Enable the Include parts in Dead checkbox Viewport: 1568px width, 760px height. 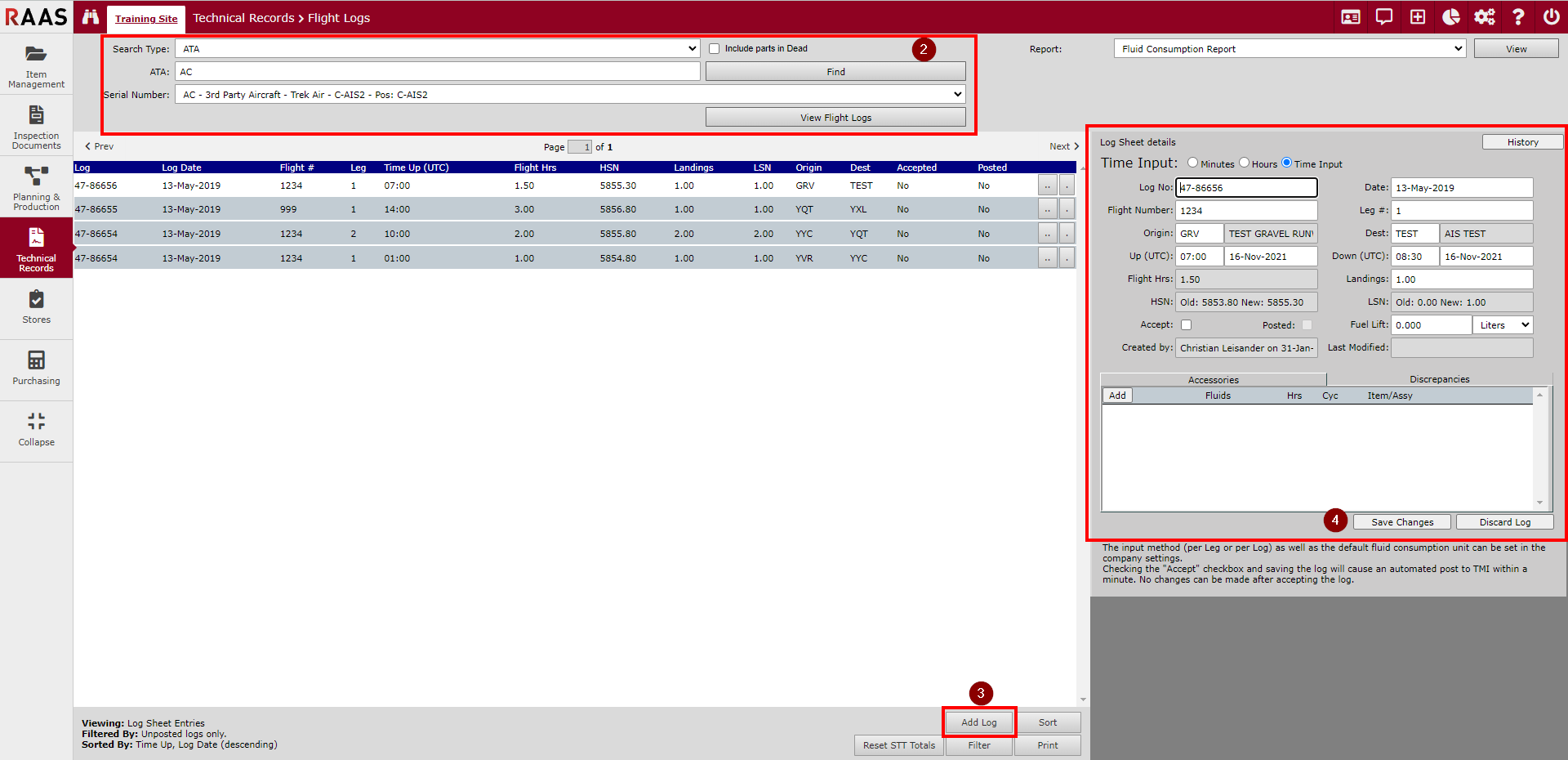coord(715,48)
